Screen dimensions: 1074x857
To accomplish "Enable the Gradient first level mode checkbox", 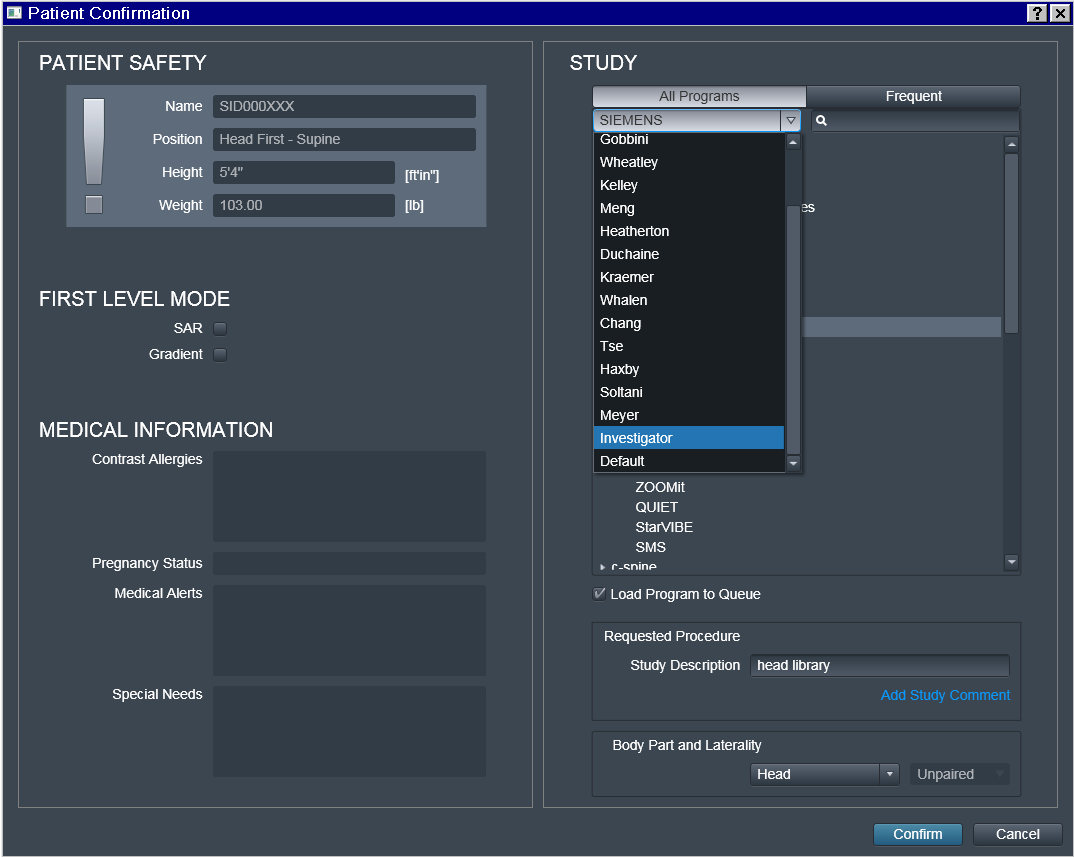I will point(220,355).
